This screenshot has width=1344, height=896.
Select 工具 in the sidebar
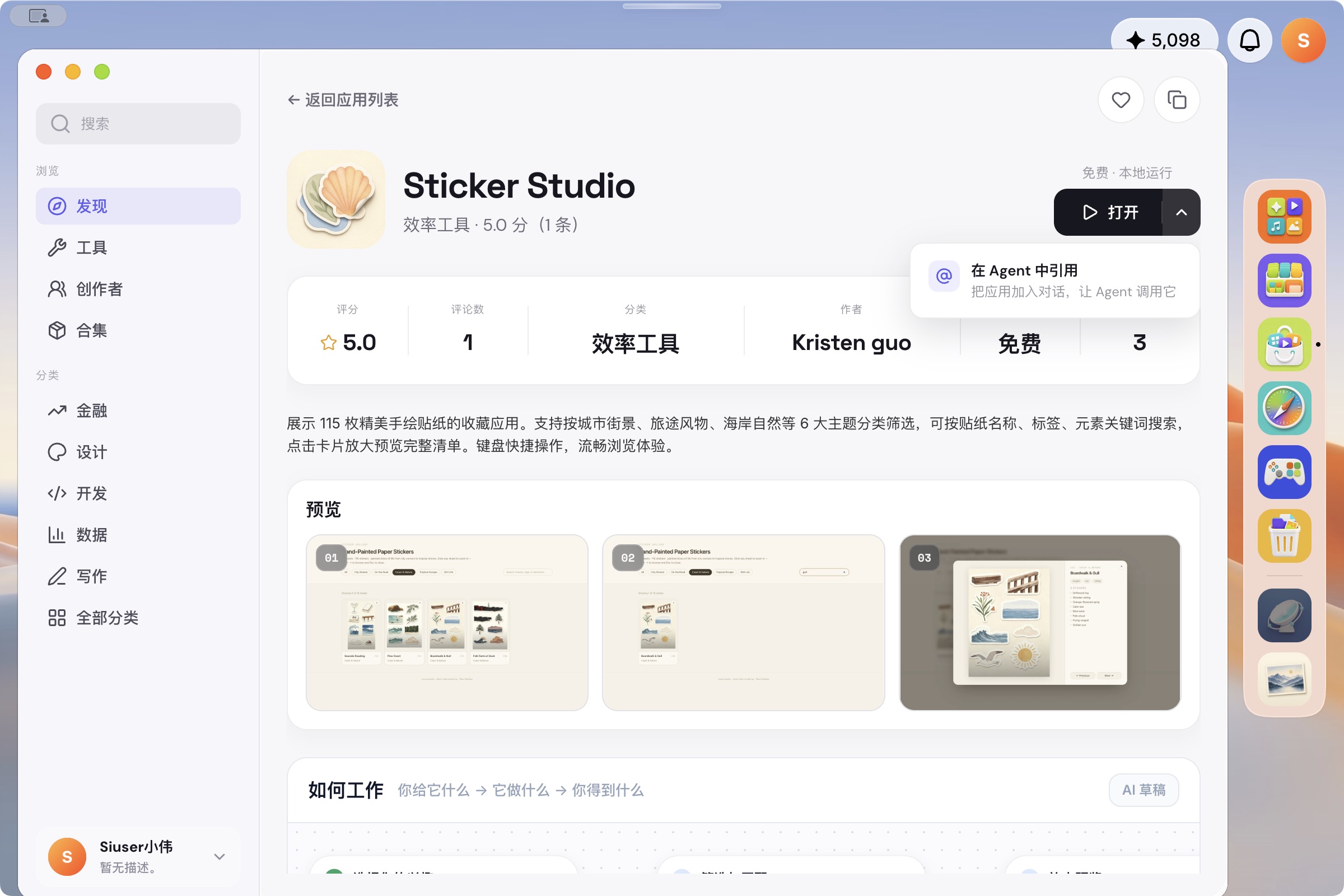click(138, 248)
